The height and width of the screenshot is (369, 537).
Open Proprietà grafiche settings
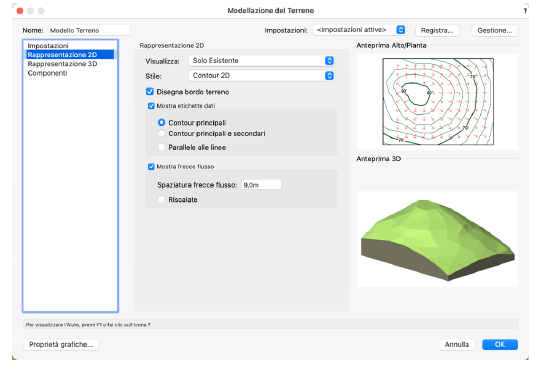pos(61,344)
